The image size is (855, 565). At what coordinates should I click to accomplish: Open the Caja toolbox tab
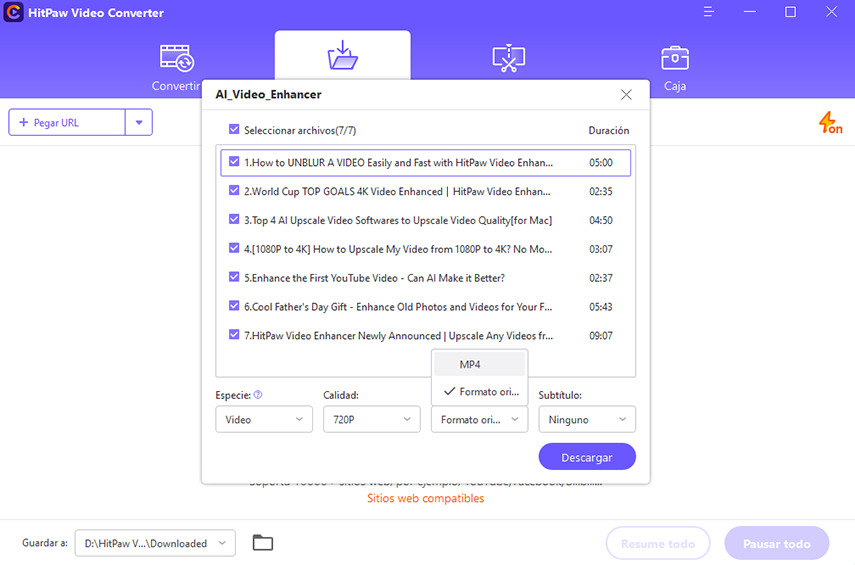[x=675, y=58]
